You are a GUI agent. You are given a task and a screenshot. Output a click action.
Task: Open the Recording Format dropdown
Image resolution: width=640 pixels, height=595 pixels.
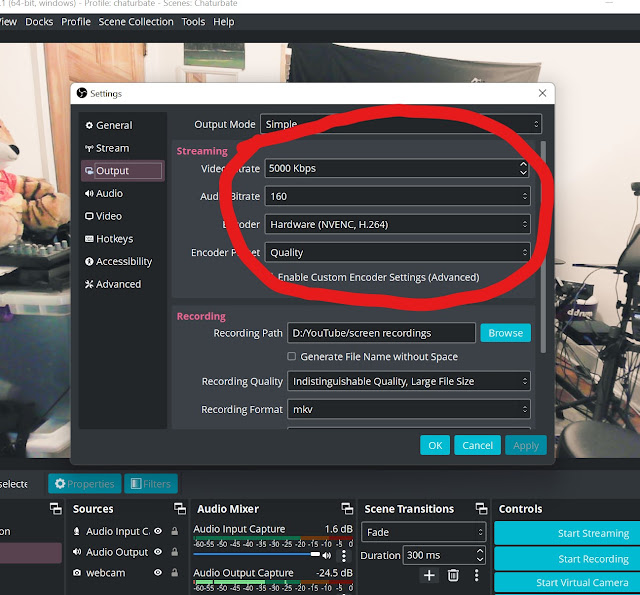click(409, 409)
